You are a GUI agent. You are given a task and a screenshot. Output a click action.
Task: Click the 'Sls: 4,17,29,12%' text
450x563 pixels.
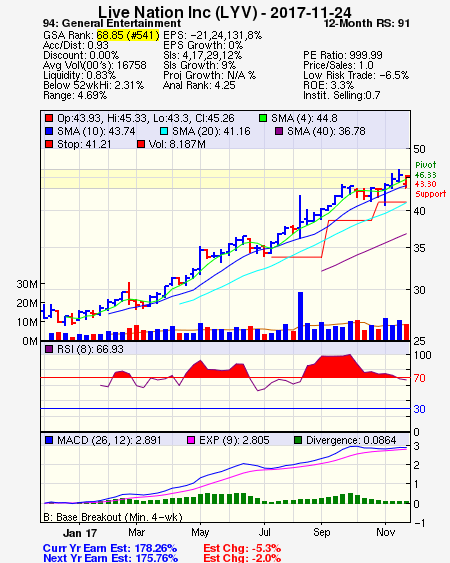203,55
